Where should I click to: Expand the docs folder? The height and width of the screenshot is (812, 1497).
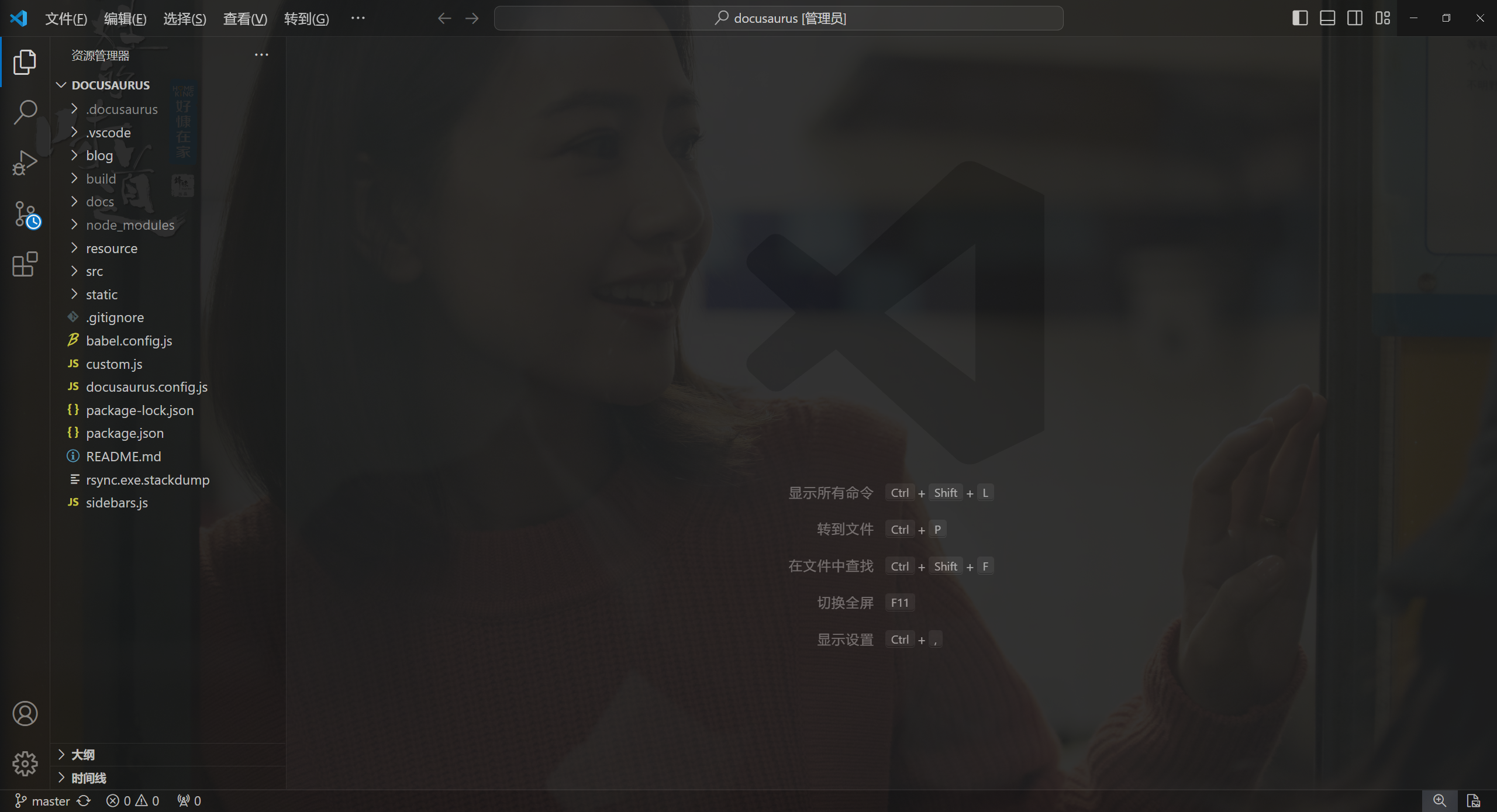pyautogui.click(x=168, y=202)
